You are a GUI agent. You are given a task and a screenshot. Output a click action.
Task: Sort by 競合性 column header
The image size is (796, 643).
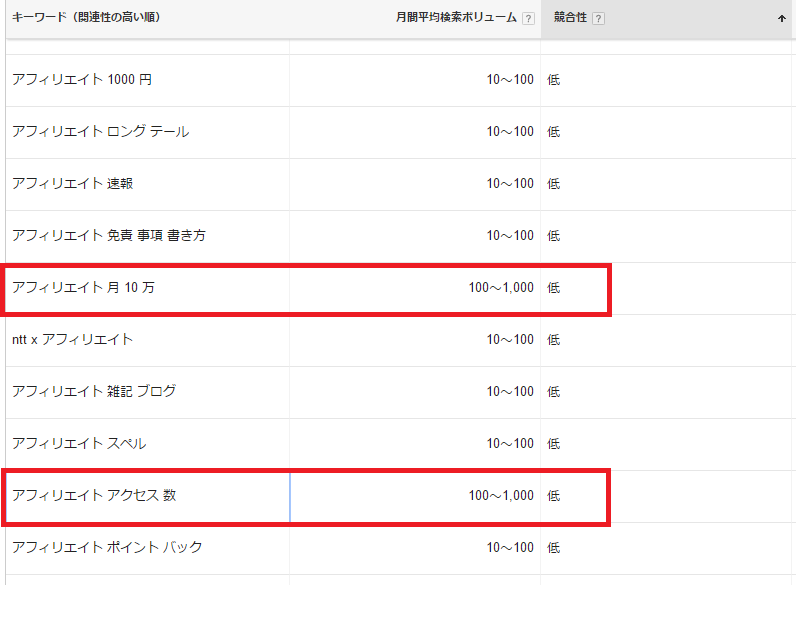tap(570, 17)
